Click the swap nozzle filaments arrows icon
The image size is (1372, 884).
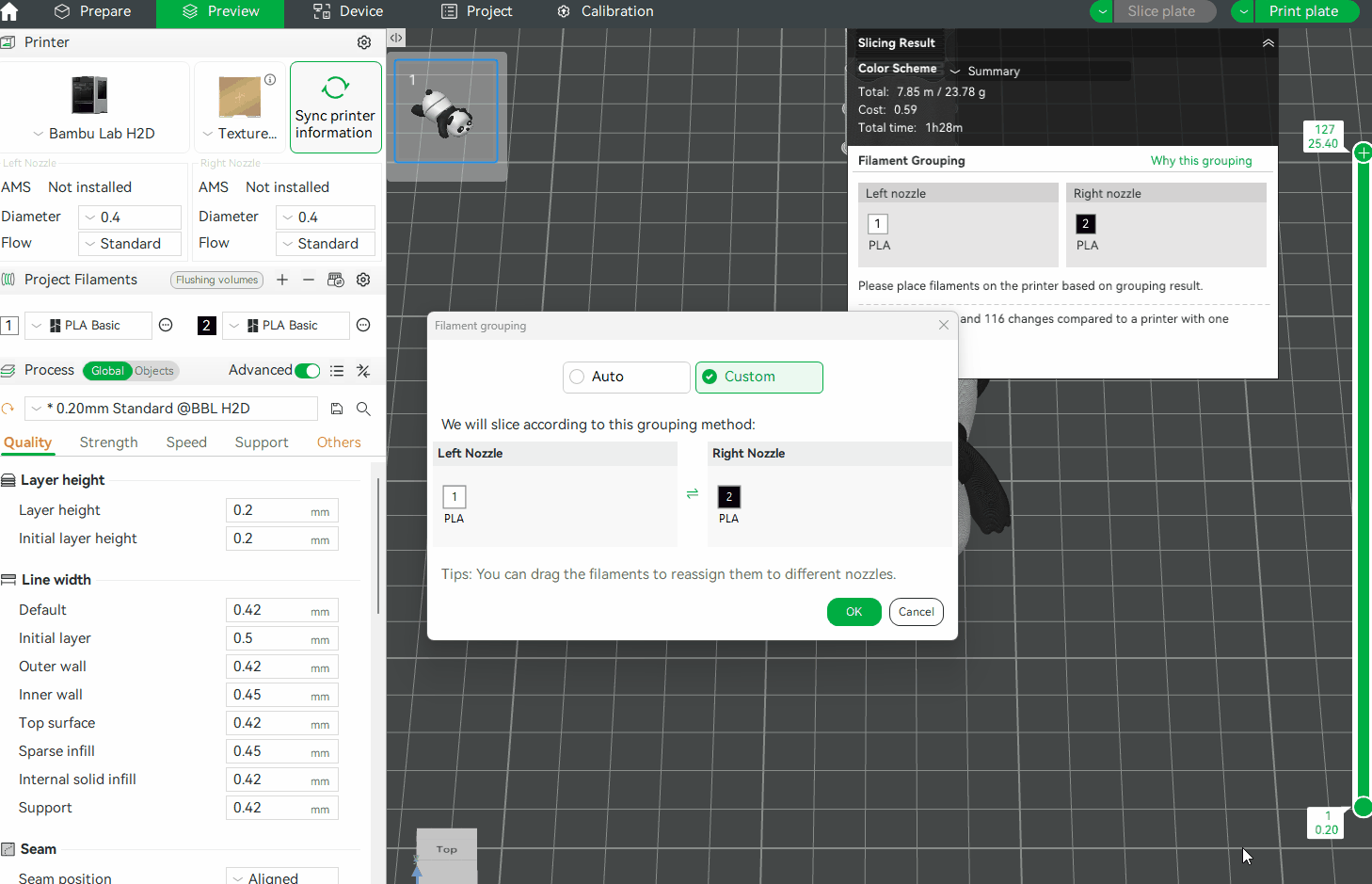tap(693, 494)
